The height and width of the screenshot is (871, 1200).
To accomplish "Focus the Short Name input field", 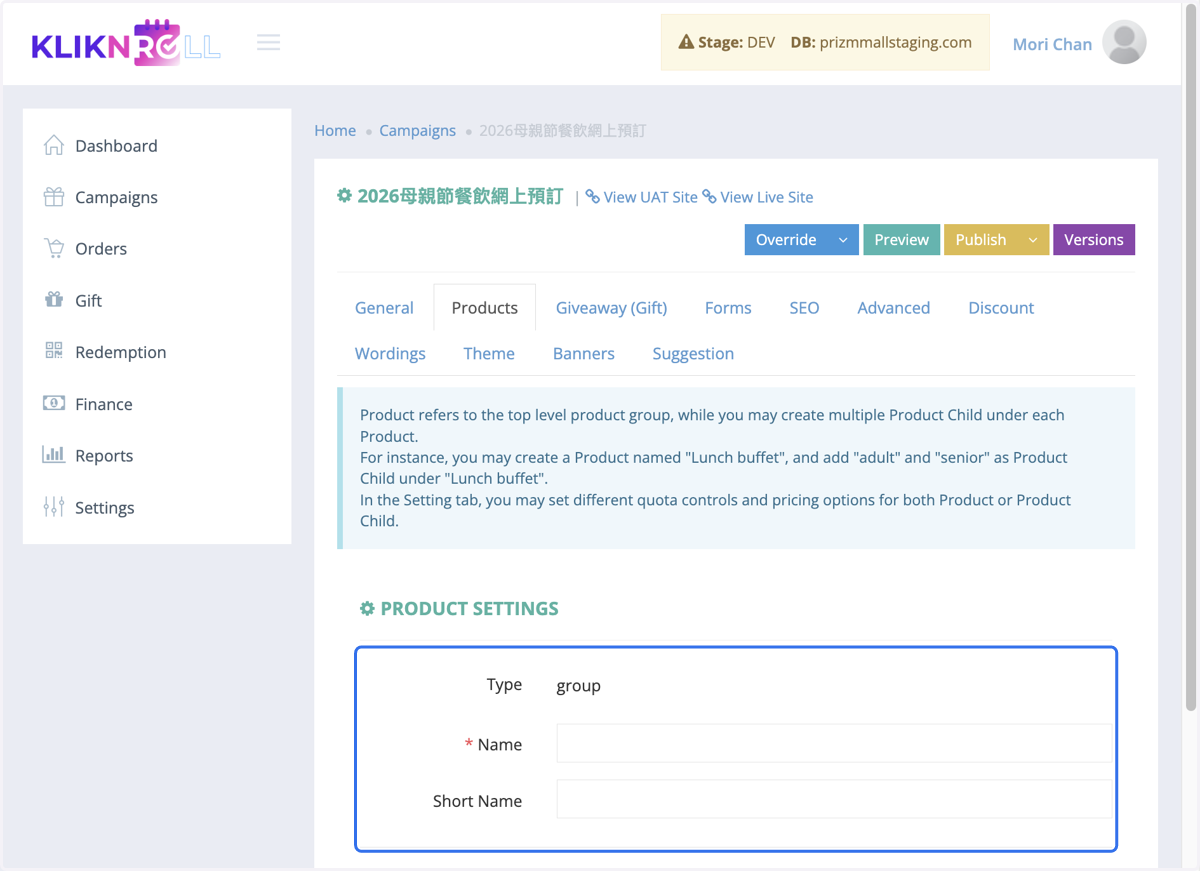I will (834, 800).
